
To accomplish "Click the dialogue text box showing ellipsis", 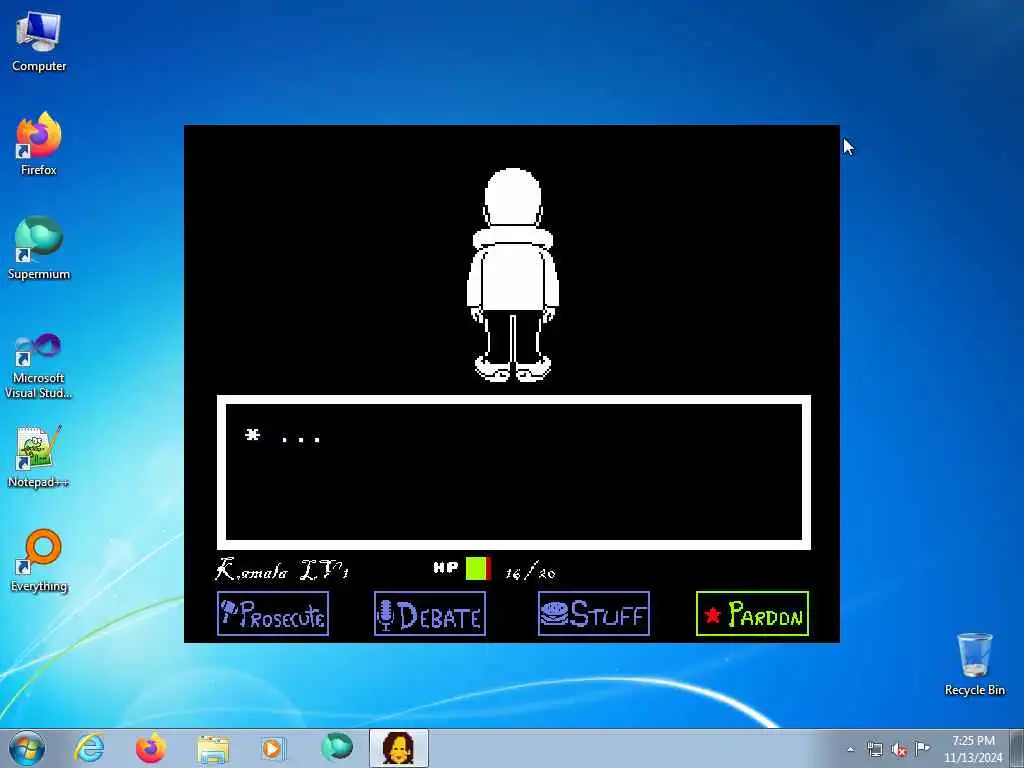I will [514, 472].
